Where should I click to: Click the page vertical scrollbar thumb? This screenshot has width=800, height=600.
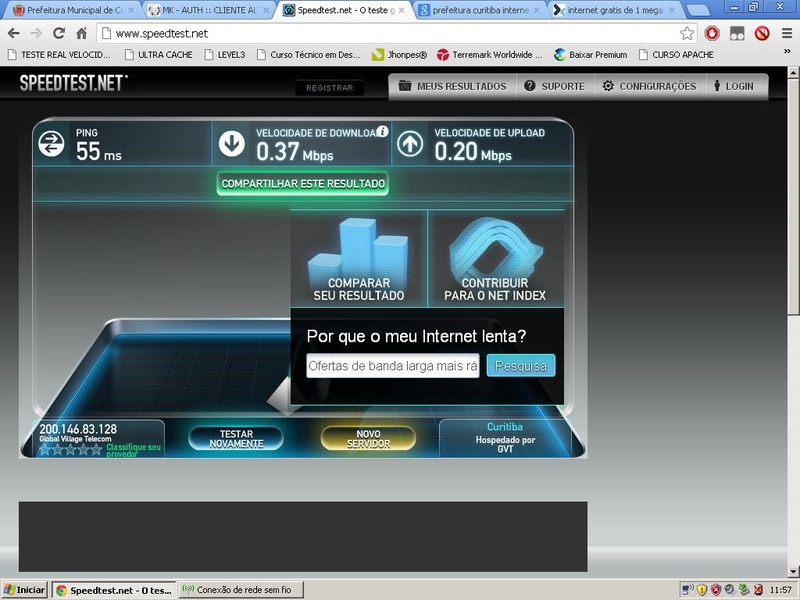click(x=793, y=197)
